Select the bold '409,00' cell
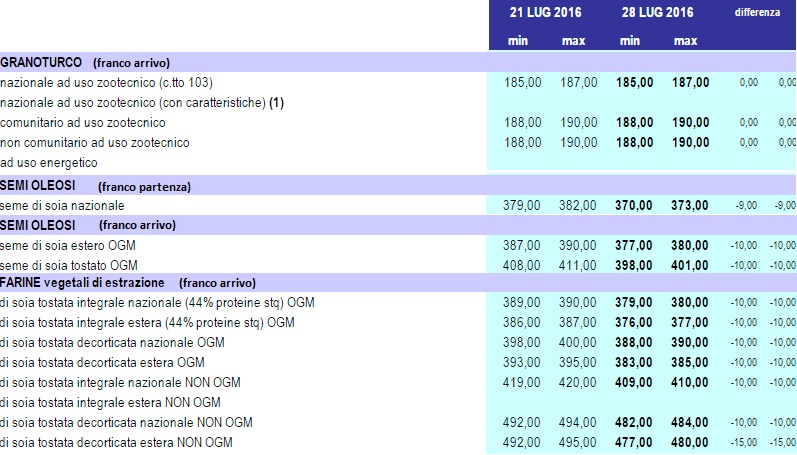797x455 pixels. (x=633, y=382)
